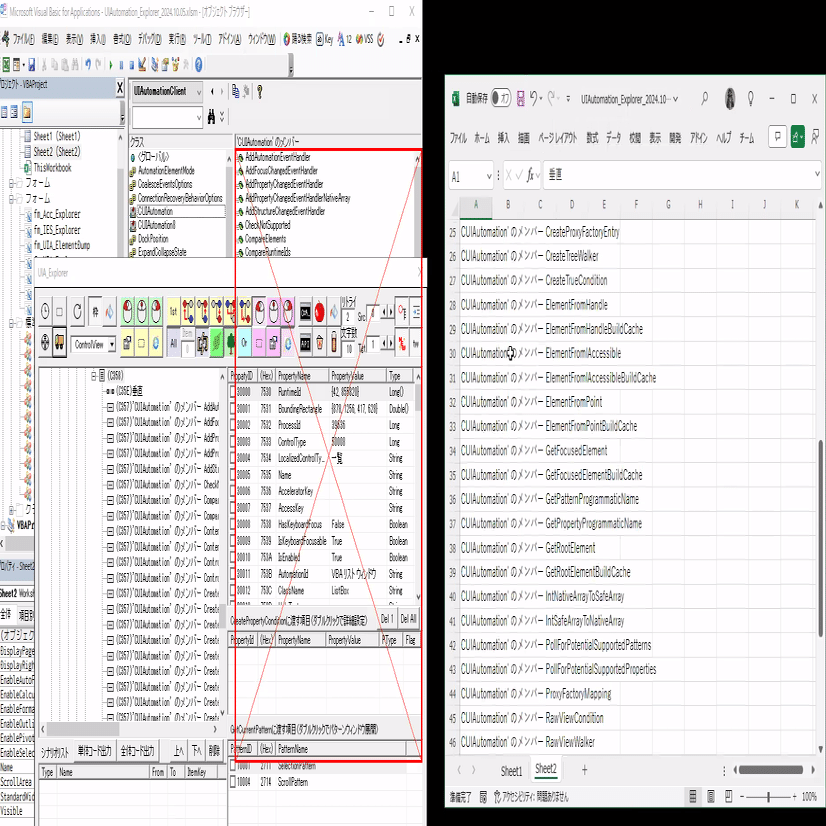The height and width of the screenshot is (826, 826).
Task: Open the Excel file name dropdown in title bar
Action: point(675,99)
